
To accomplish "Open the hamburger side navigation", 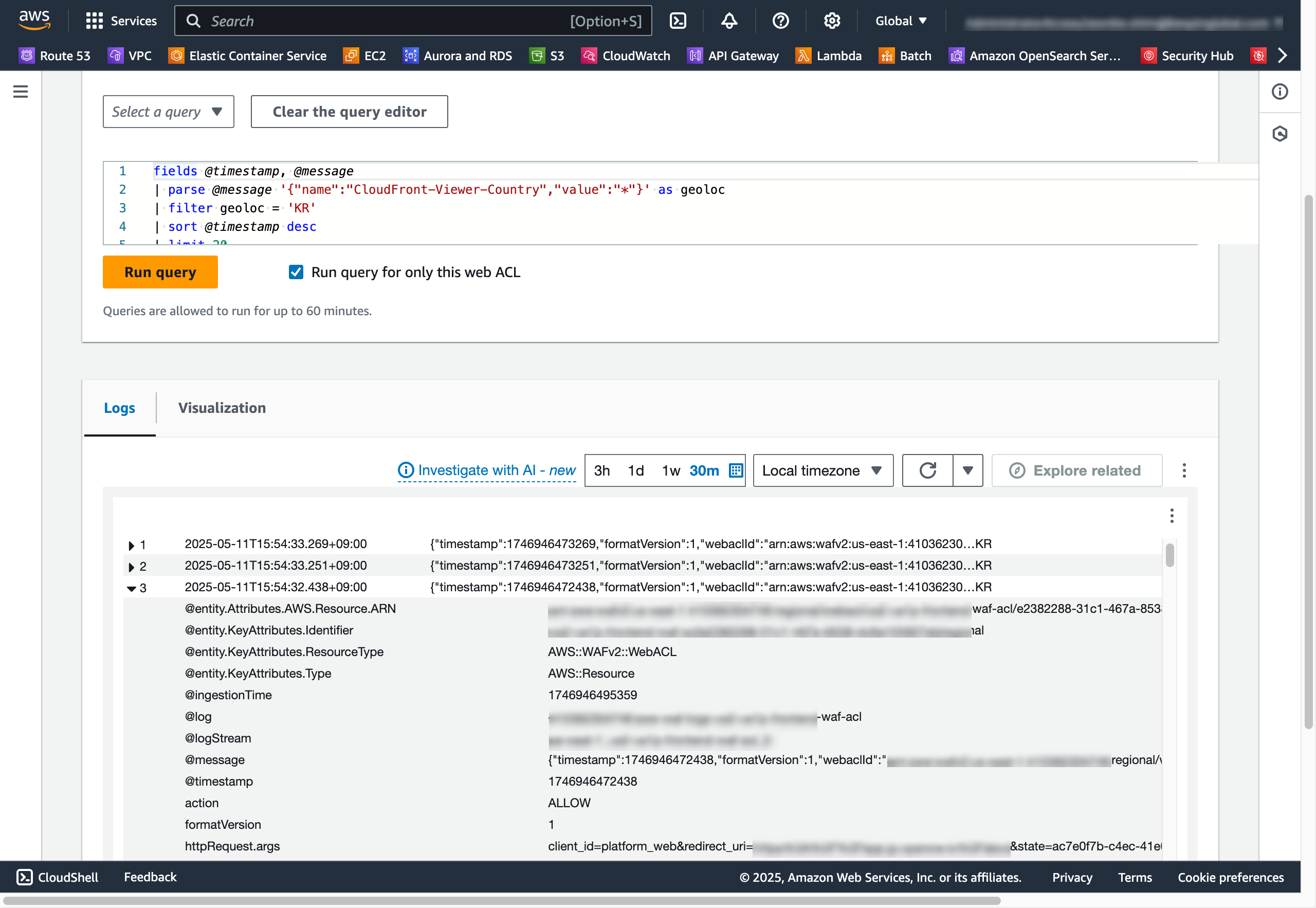I will pos(21,92).
